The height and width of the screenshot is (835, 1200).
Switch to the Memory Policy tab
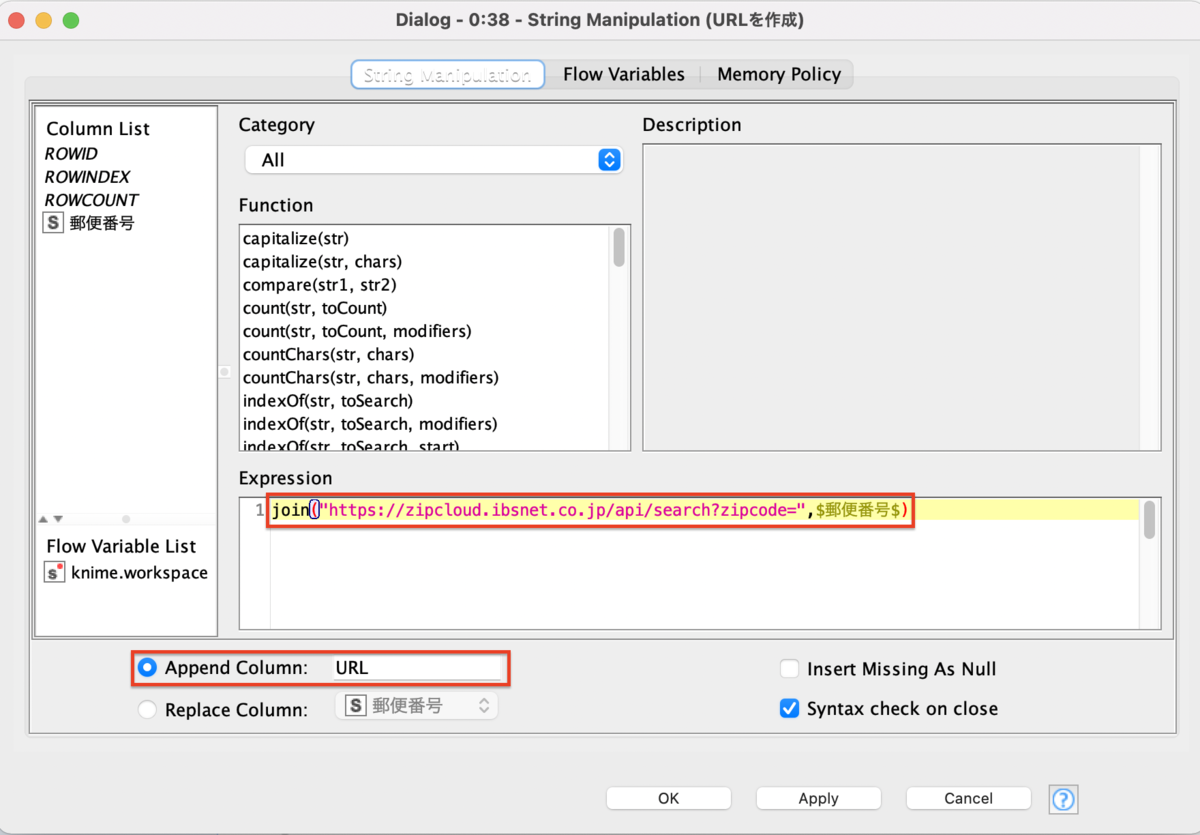779,75
